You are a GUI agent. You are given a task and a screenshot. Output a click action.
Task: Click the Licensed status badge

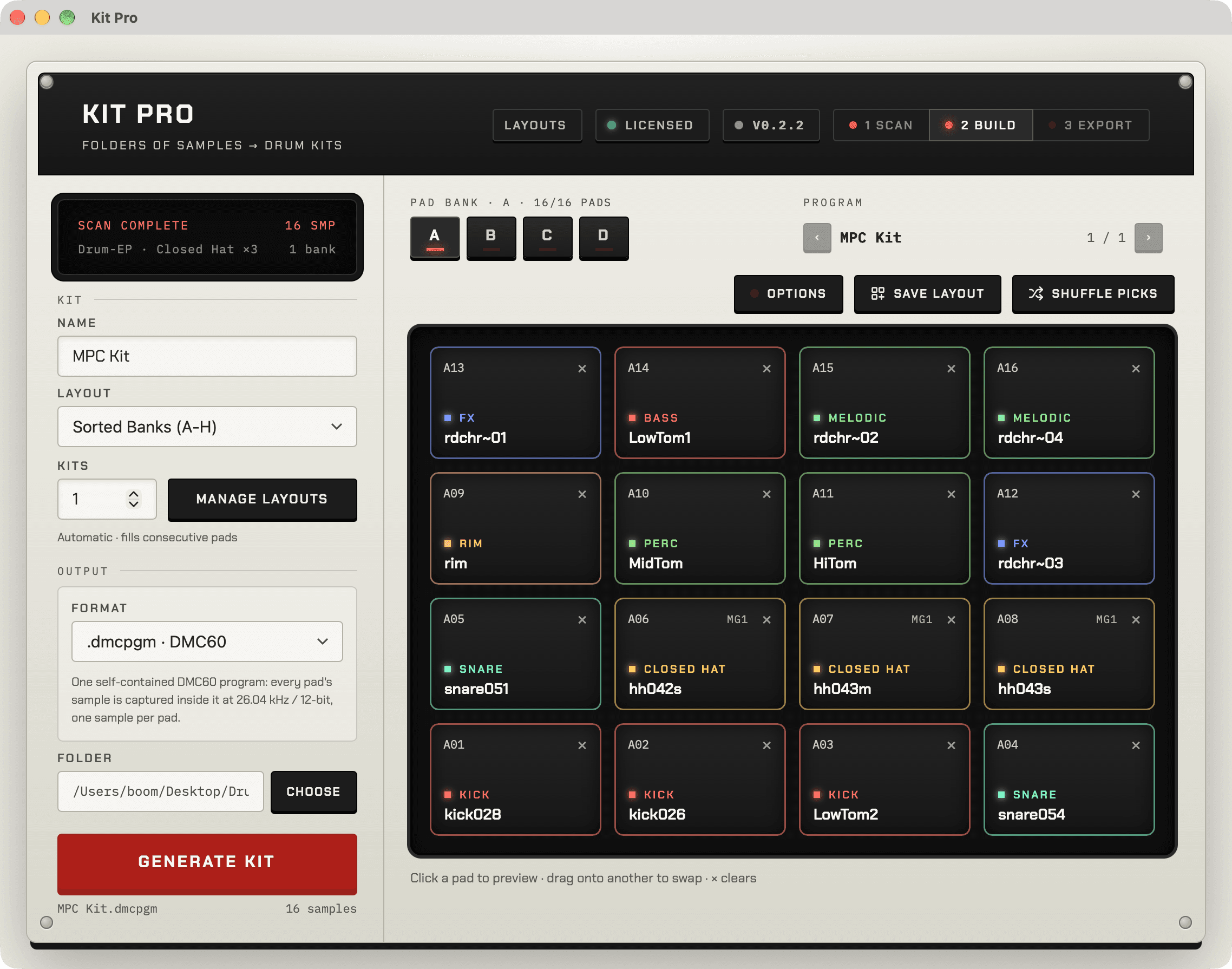[x=652, y=125]
